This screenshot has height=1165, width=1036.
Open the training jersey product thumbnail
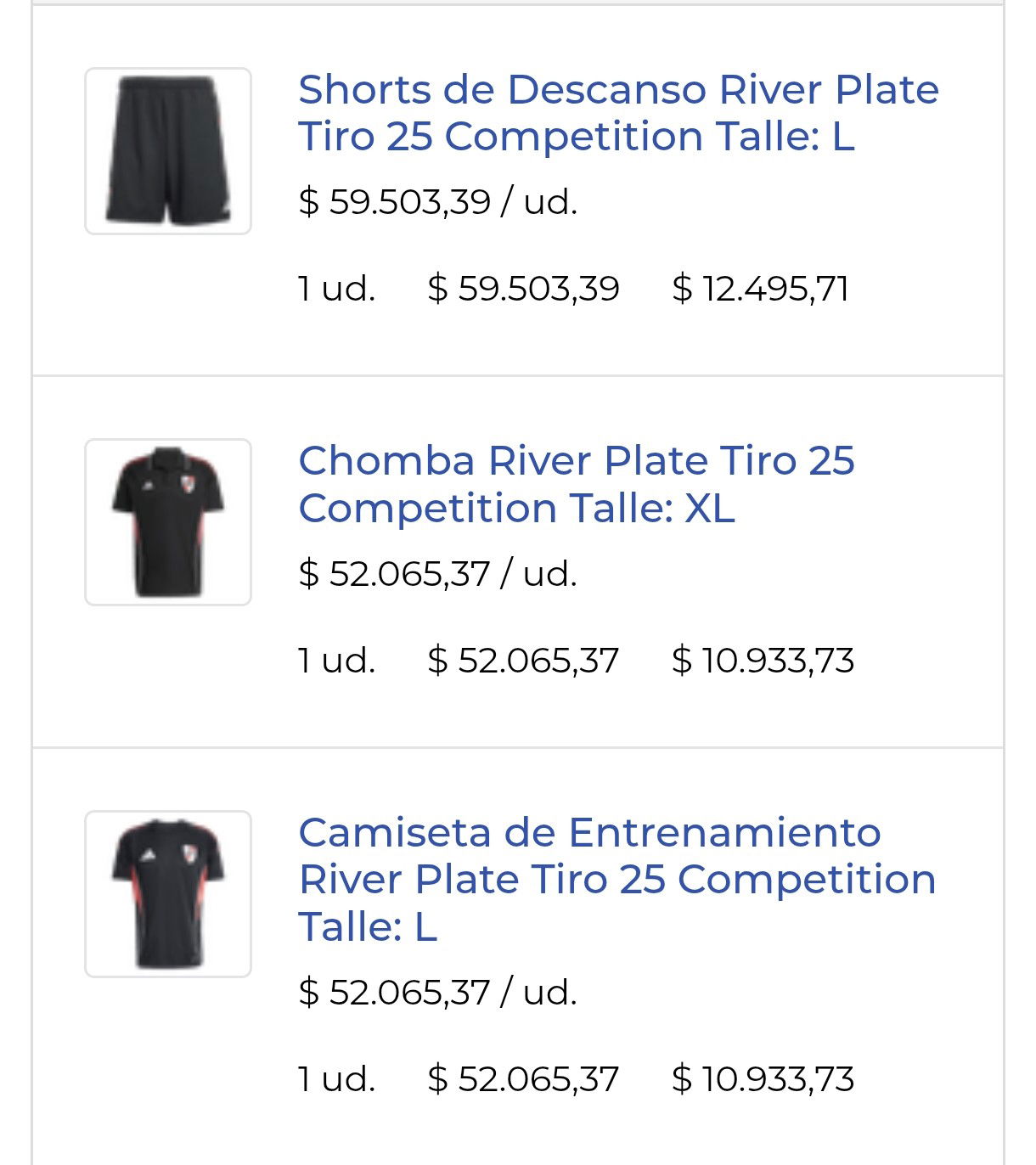[x=168, y=894]
